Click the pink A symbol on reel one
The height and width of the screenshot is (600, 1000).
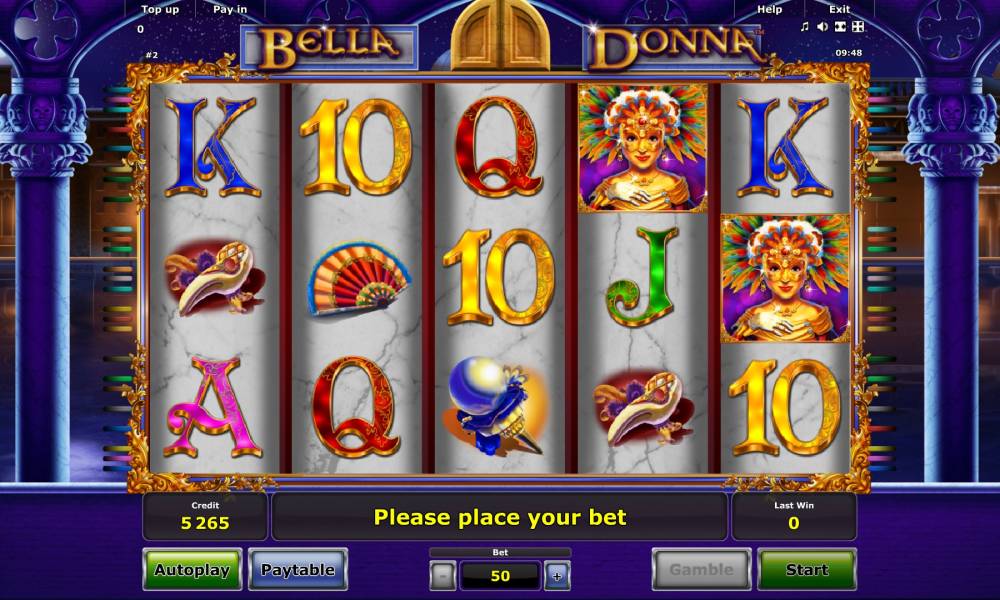click(212, 407)
